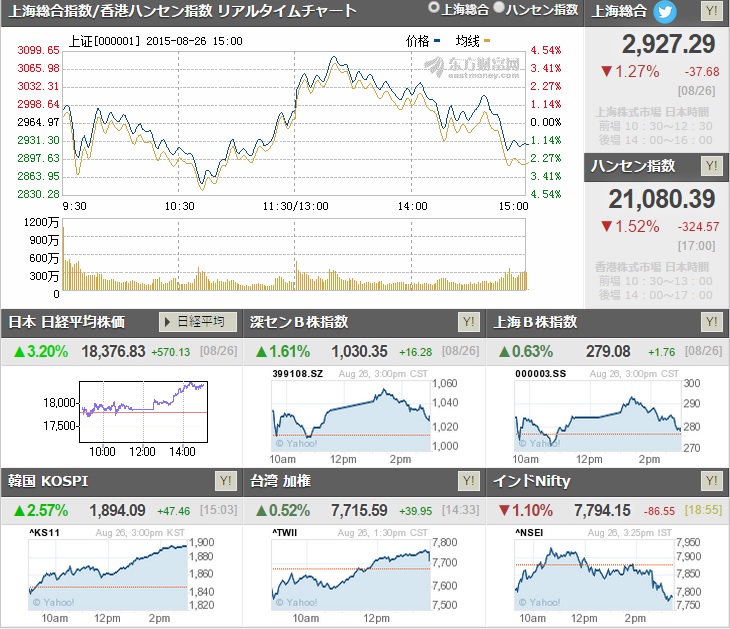Open the Twitter bird icon

click(665, 12)
